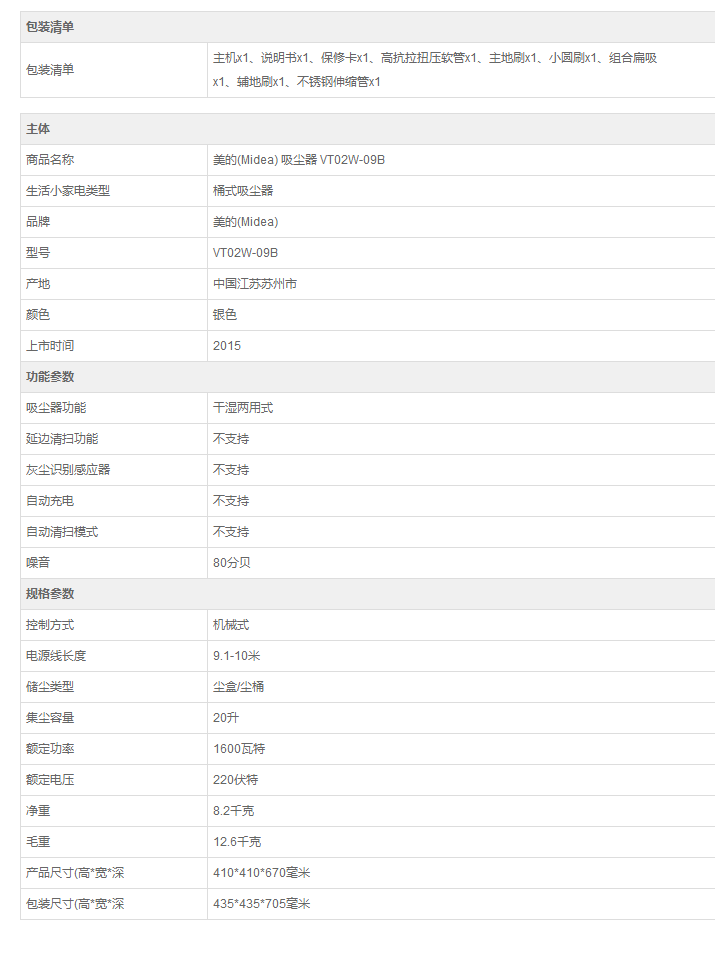Click the 灰尘识别感应器 row label
The height and width of the screenshot is (955, 715).
click(x=68, y=470)
